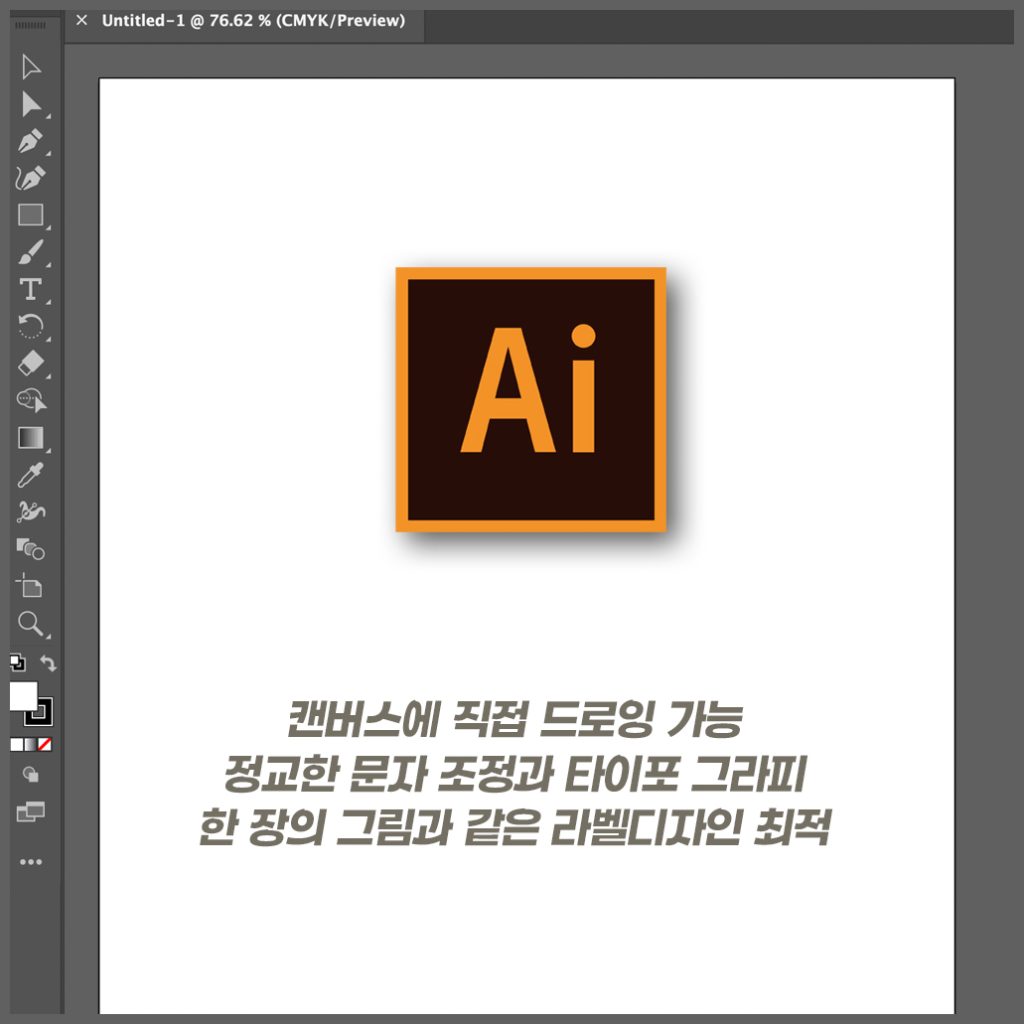Image resolution: width=1024 pixels, height=1024 pixels.
Task: Apply Gradient mode swatch
Action: click(x=31, y=744)
